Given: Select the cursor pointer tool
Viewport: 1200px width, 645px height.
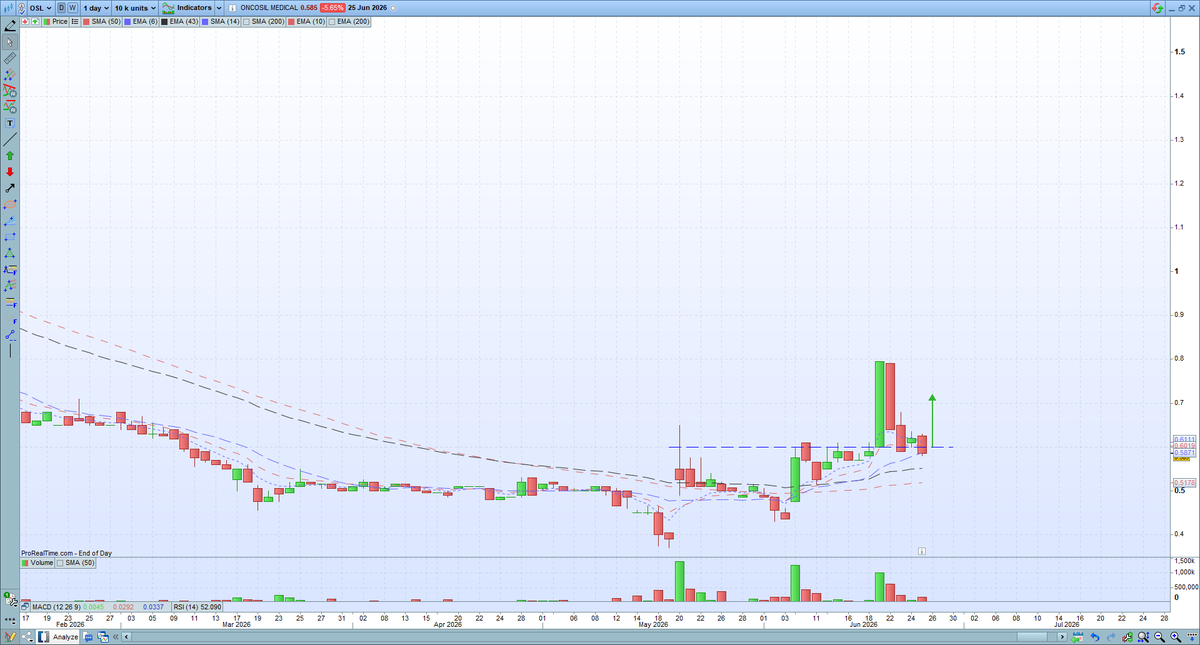Looking at the screenshot, I should pyautogui.click(x=10, y=42).
